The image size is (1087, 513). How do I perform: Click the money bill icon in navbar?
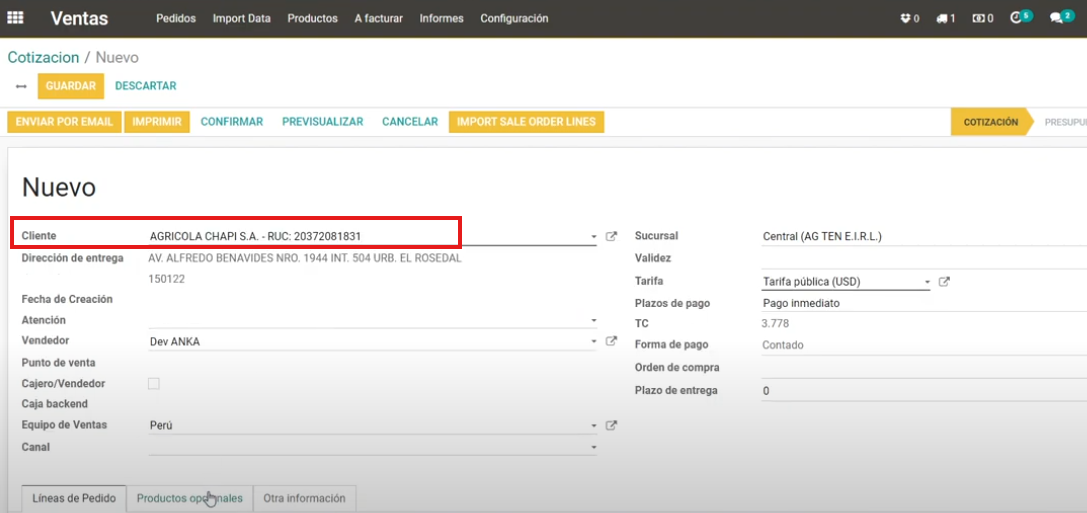982,18
